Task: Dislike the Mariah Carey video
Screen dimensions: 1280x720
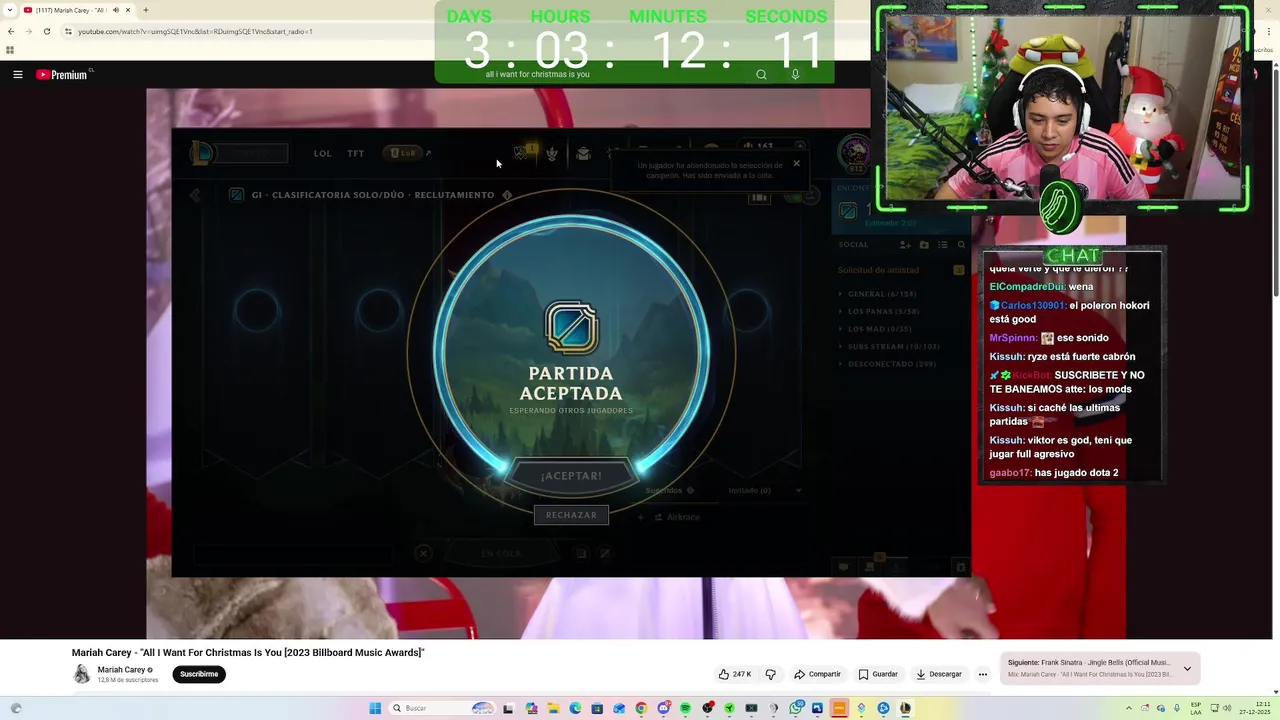Action: (770, 674)
